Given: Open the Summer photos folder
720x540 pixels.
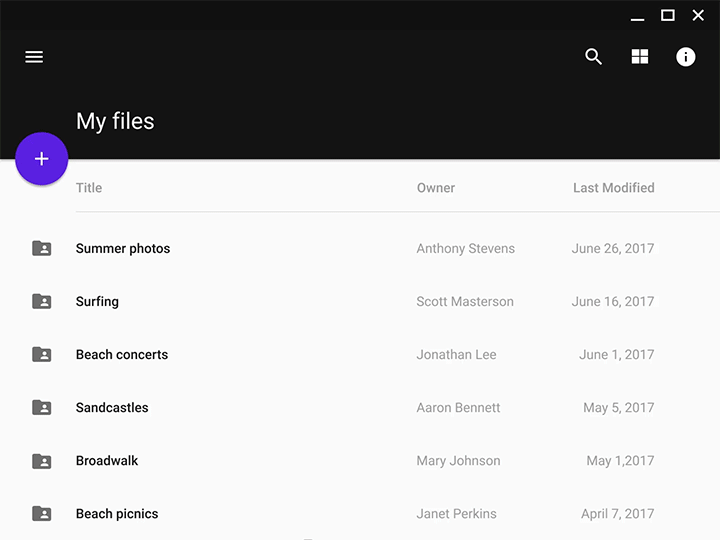Looking at the screenshot, I should click(123, 249).
